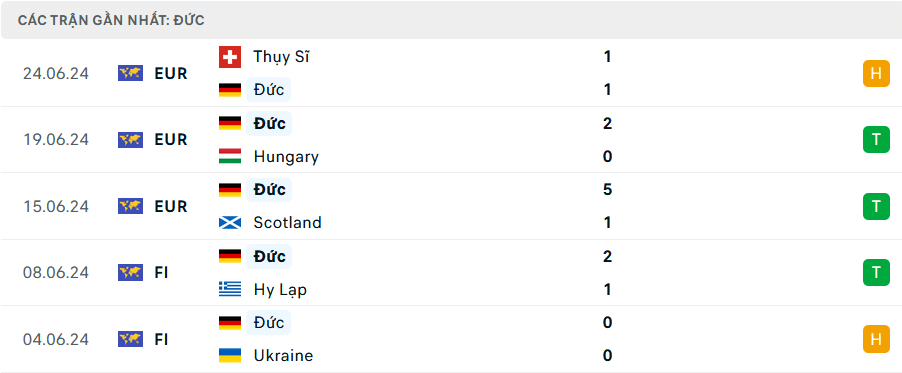Click the Switzerland flag icon
This screenshot has height=373, width=902.
[x=230, y=57]
